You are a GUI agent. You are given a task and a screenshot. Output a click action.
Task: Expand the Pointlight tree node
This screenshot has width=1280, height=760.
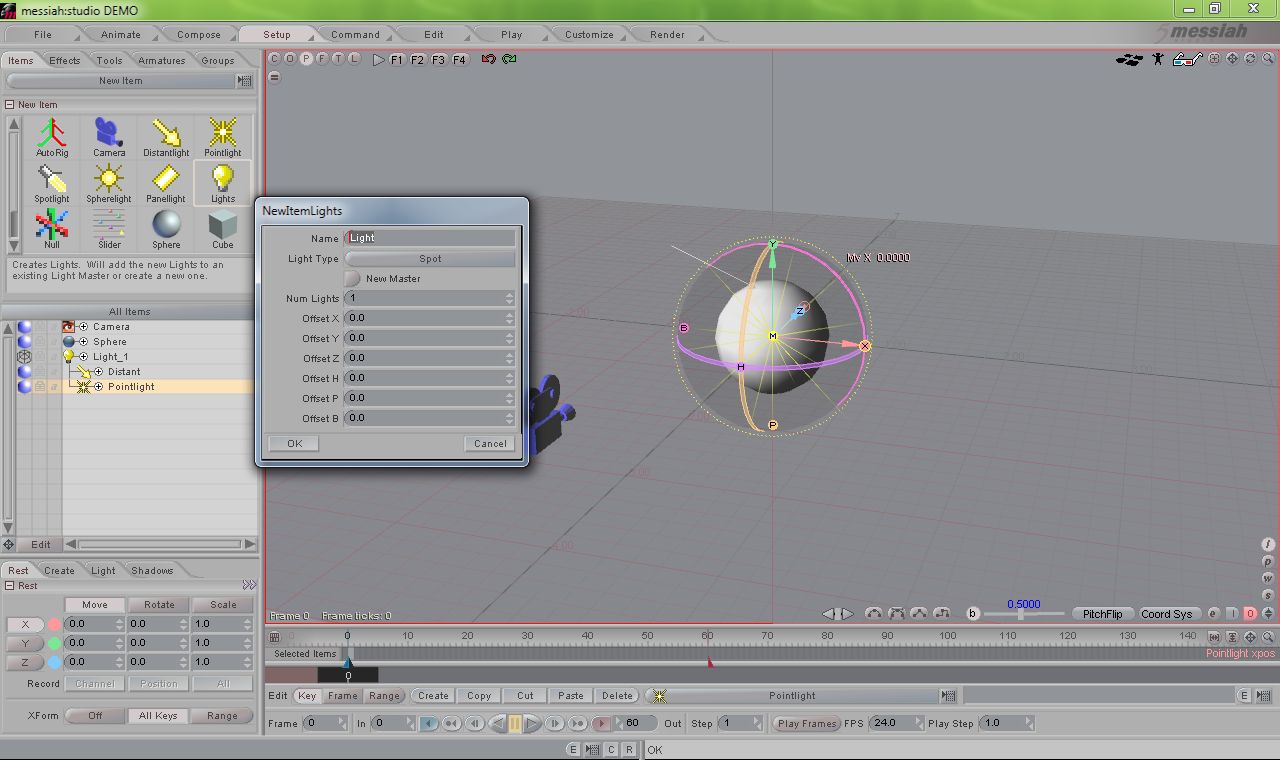tap(99, 387)
